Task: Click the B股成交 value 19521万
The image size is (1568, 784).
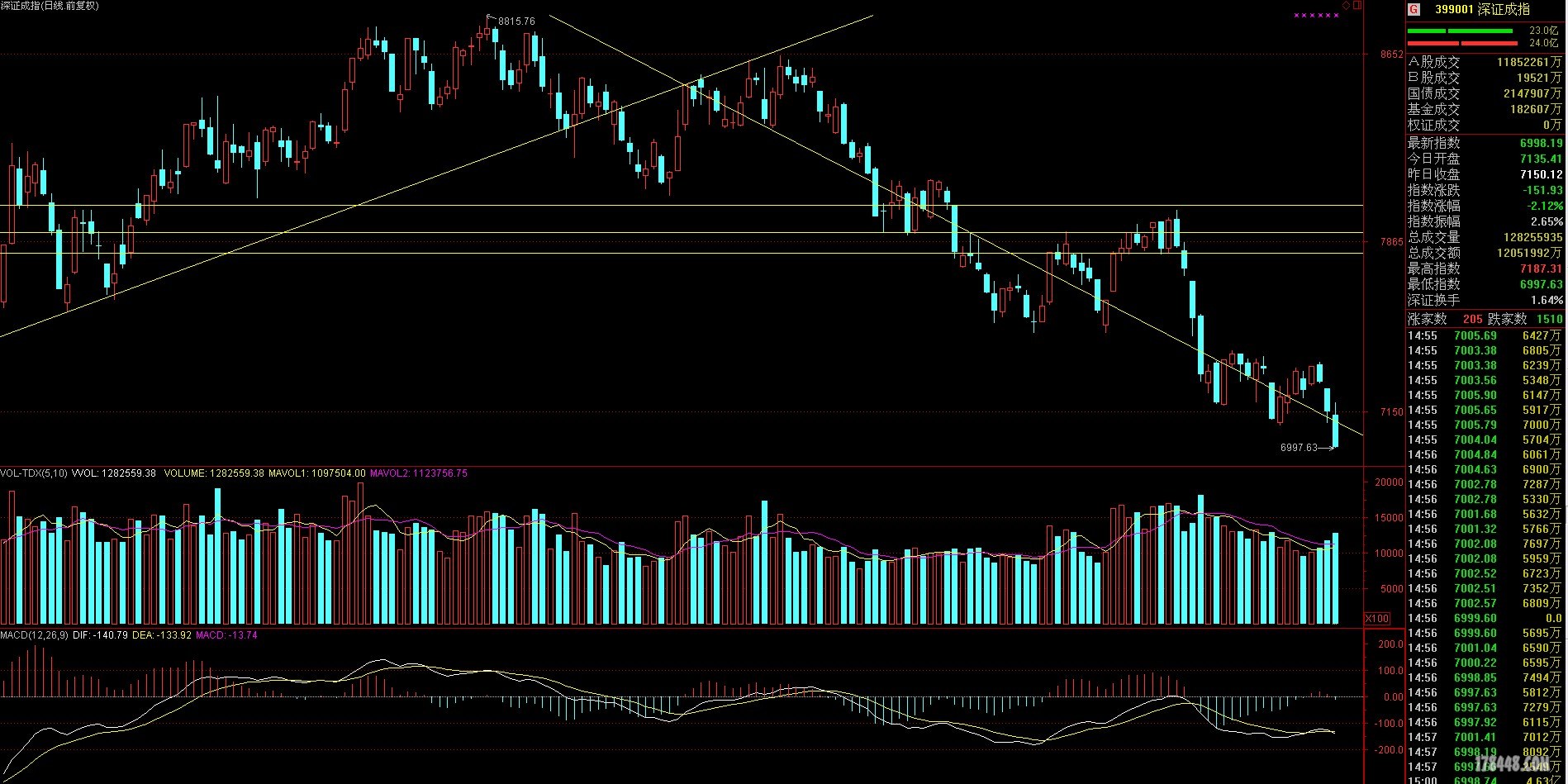Action: click(1539, 78)
